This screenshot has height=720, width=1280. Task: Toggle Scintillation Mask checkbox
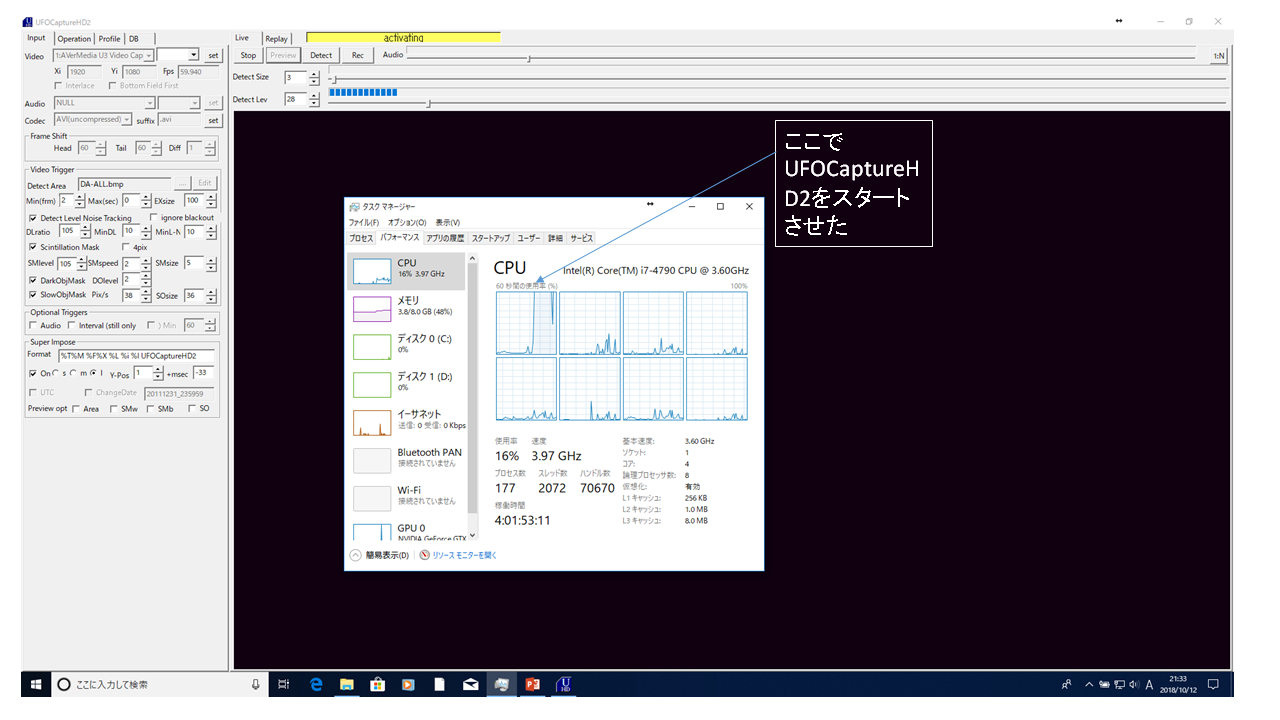[33, 247]
